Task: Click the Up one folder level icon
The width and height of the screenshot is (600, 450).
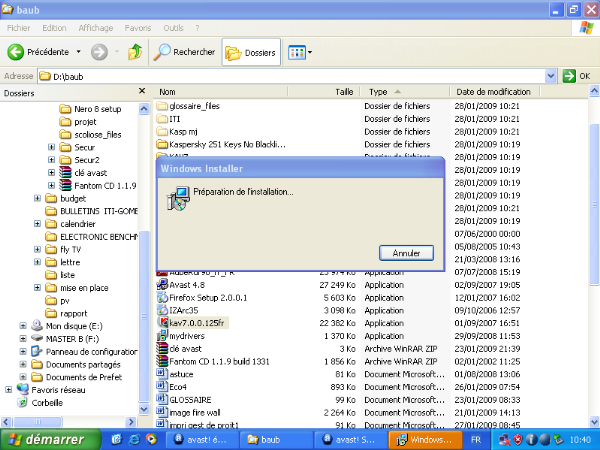Action: pyautogui.click(x=135, y=52)
